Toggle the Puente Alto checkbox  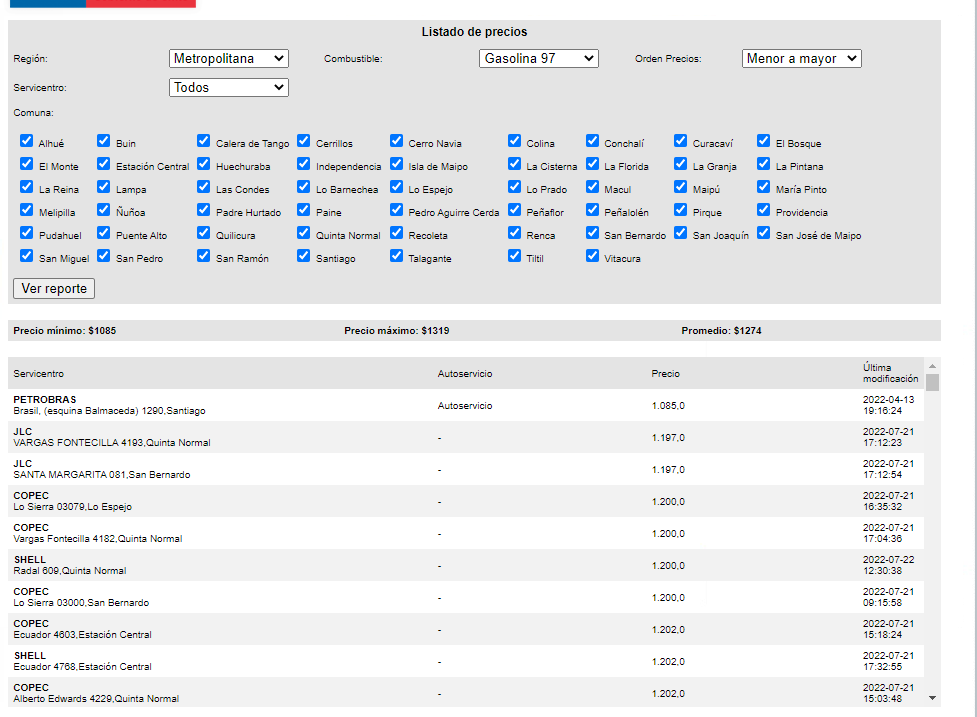pos(104,233)
